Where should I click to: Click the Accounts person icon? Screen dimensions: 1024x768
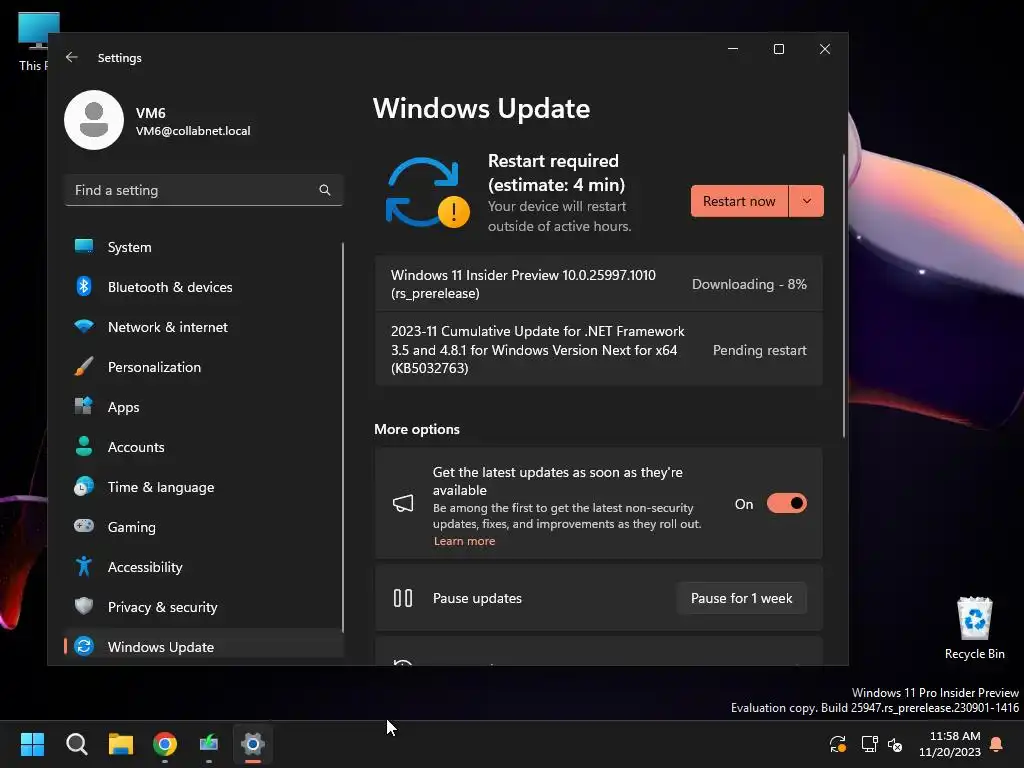(84, 447)
